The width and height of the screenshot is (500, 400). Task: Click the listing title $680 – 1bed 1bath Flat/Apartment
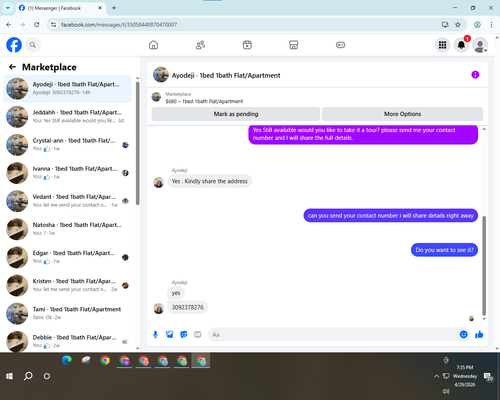pyautogui.click(x=204, y=101)
